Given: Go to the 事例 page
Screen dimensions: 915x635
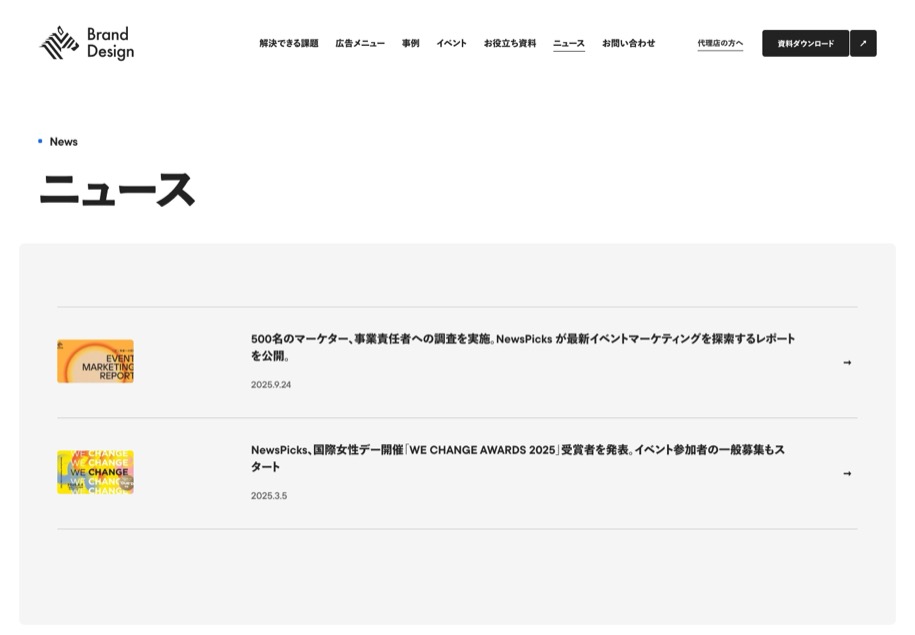Looking at the screenshot, I should point(410,43).
